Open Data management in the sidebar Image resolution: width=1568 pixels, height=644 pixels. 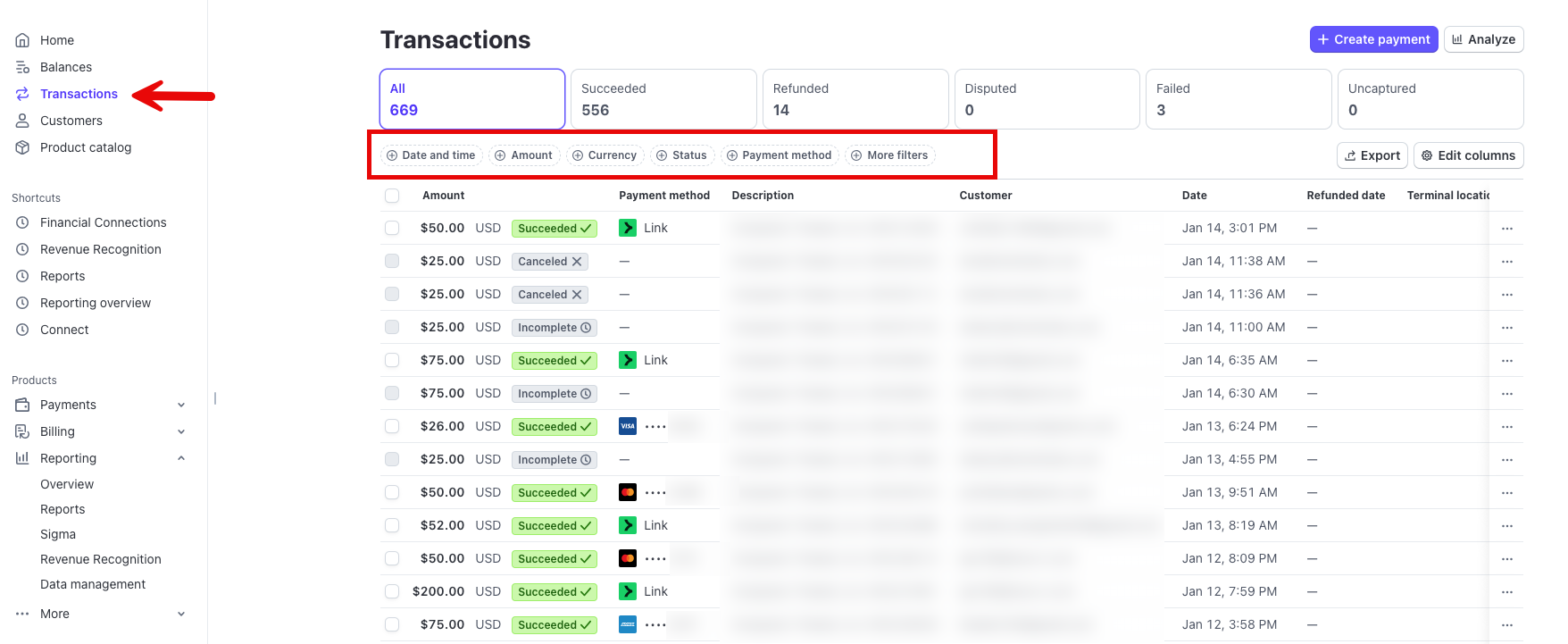tap(93, 584)
